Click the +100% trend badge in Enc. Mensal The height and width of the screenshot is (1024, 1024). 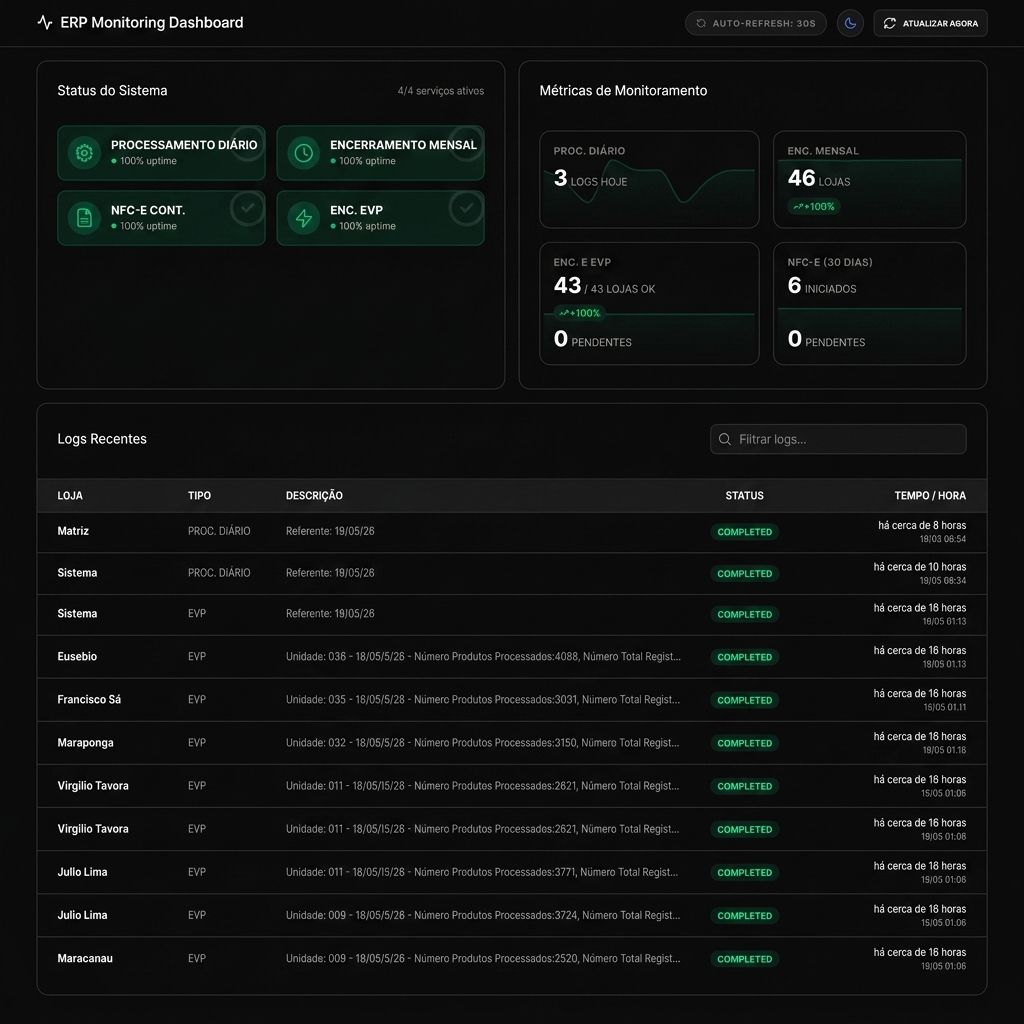[814, 206]
